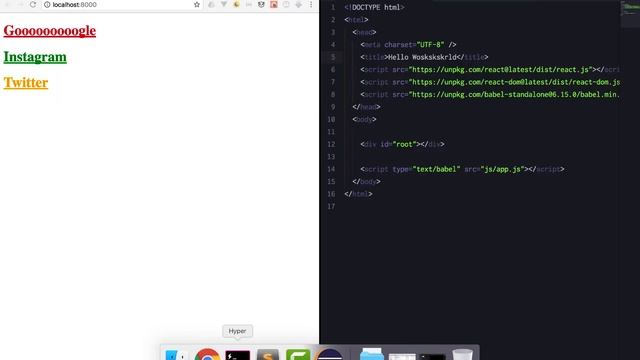Open the Trash in the Dock

click(462, 354)
